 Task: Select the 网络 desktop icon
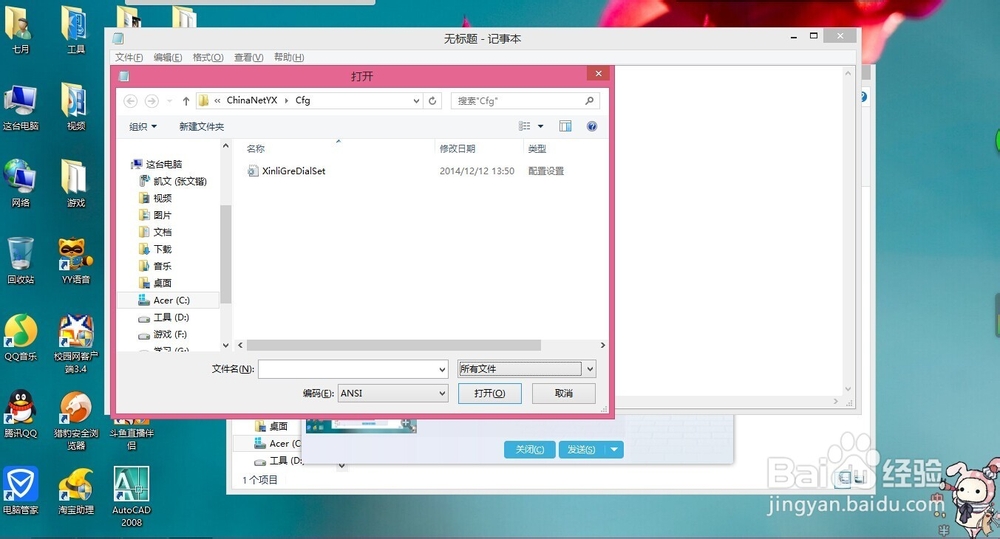20,184
